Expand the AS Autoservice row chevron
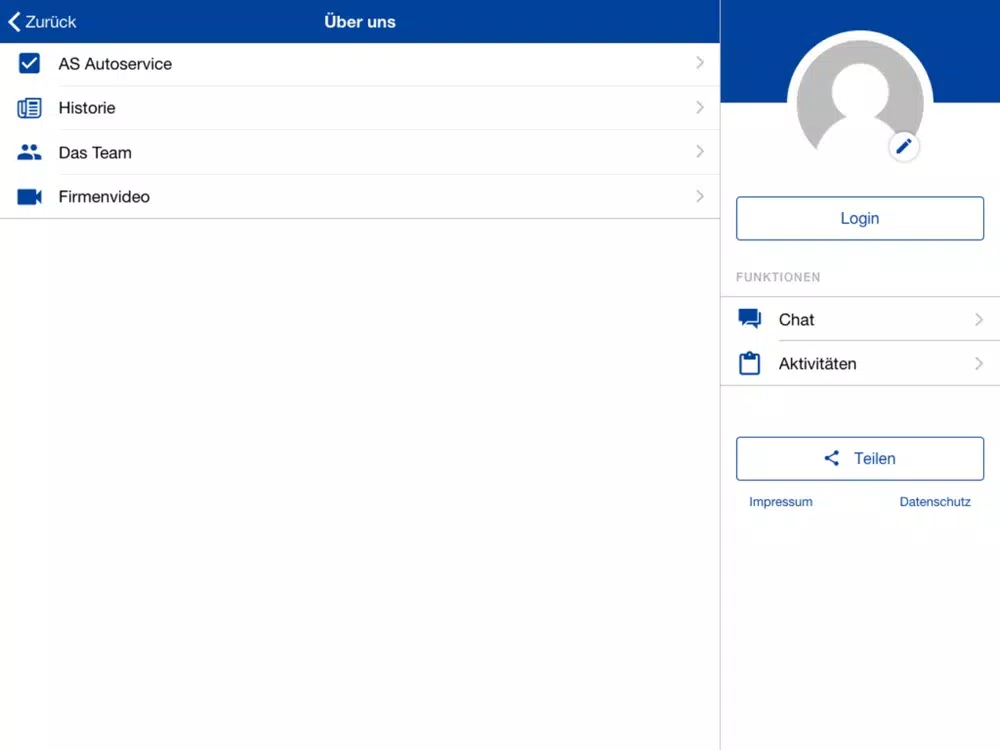This screenshot has height=750, width=1000. click(700, 62)
